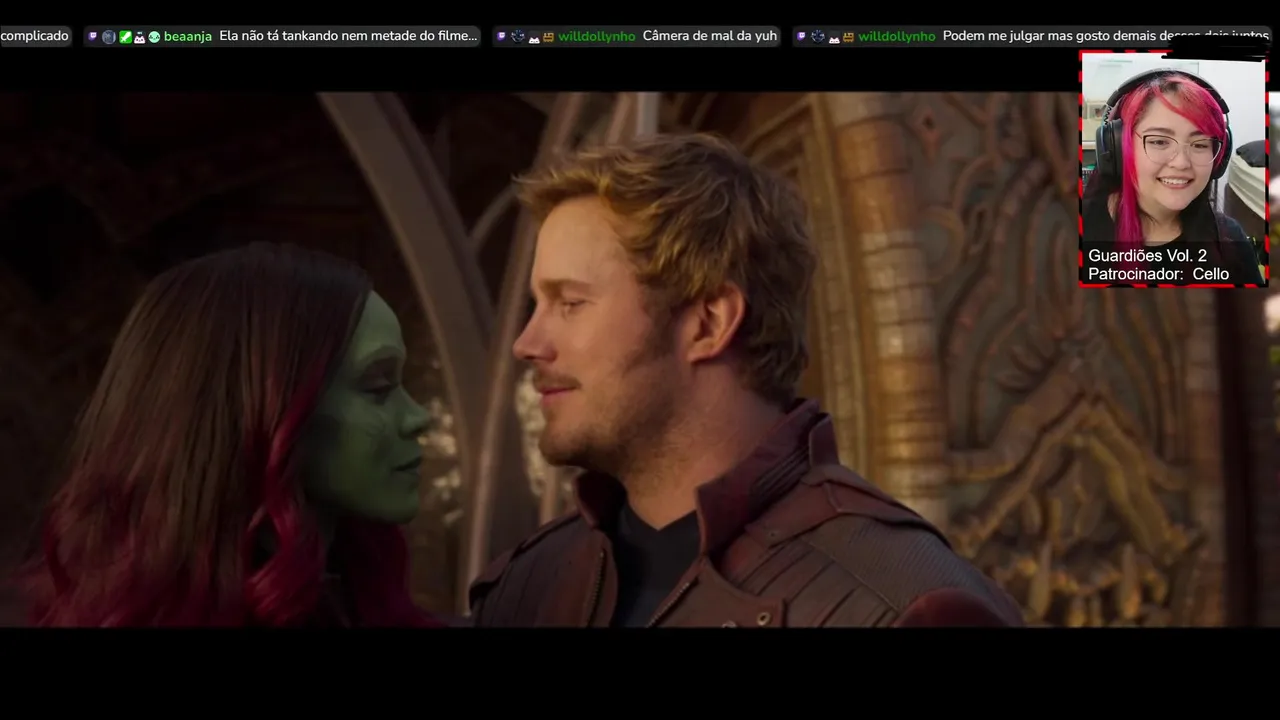The width and height of the screenshot is (1280, 720).
Task: Click the streamer webcam overlay
Action: click(1173, 169)
